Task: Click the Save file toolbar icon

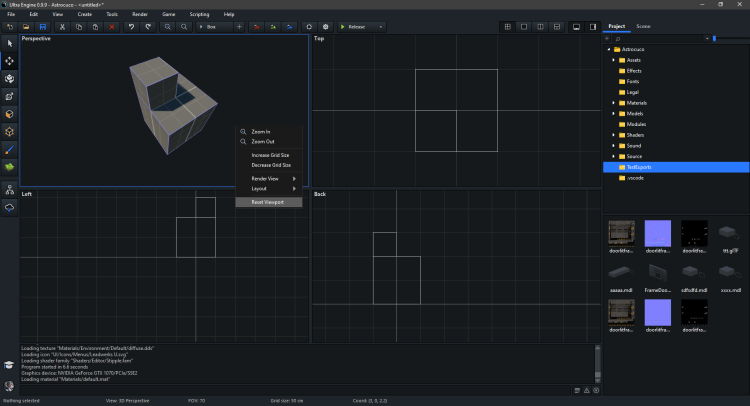Action: coord(43,26)
